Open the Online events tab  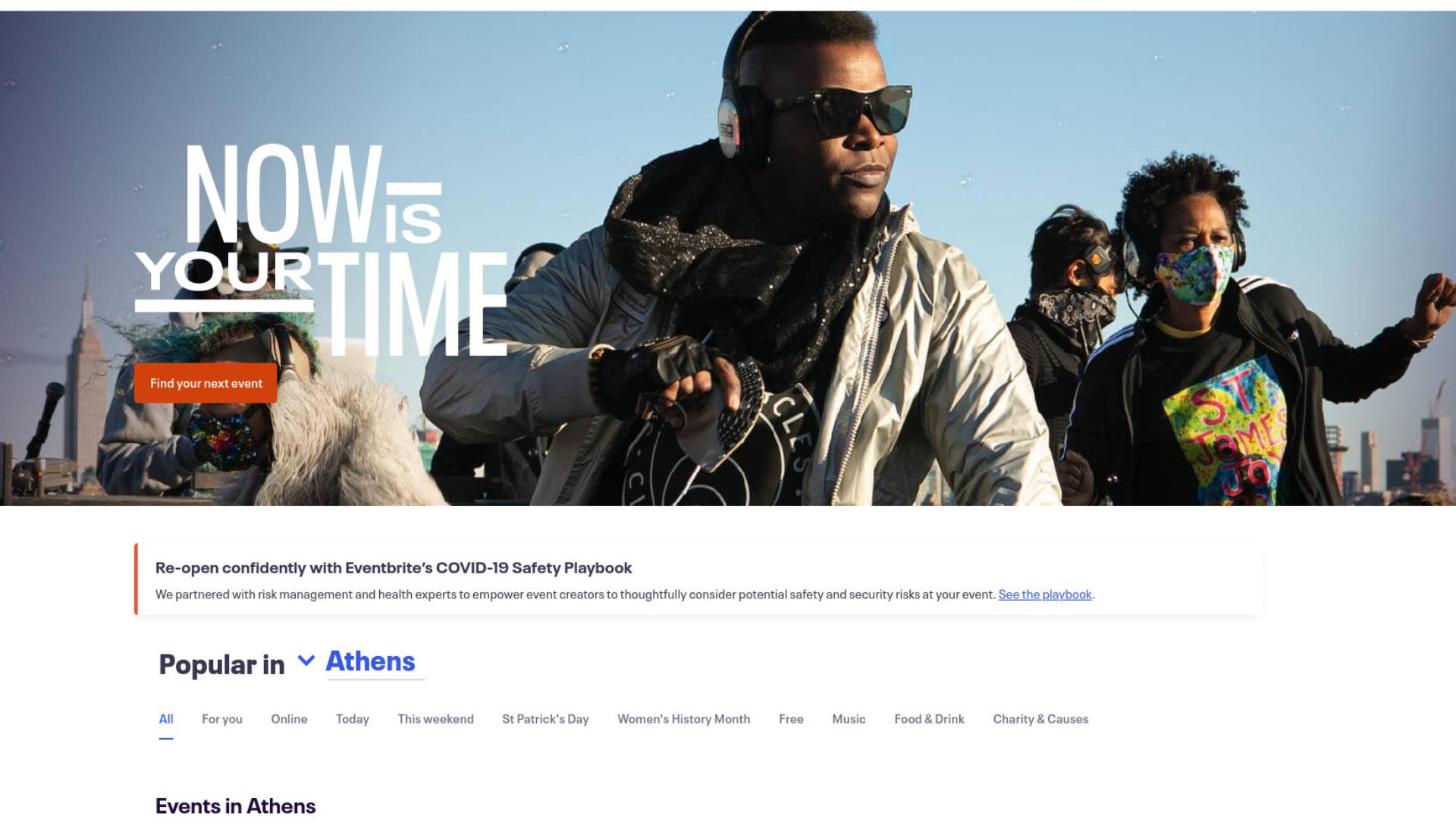coord(289,719)
